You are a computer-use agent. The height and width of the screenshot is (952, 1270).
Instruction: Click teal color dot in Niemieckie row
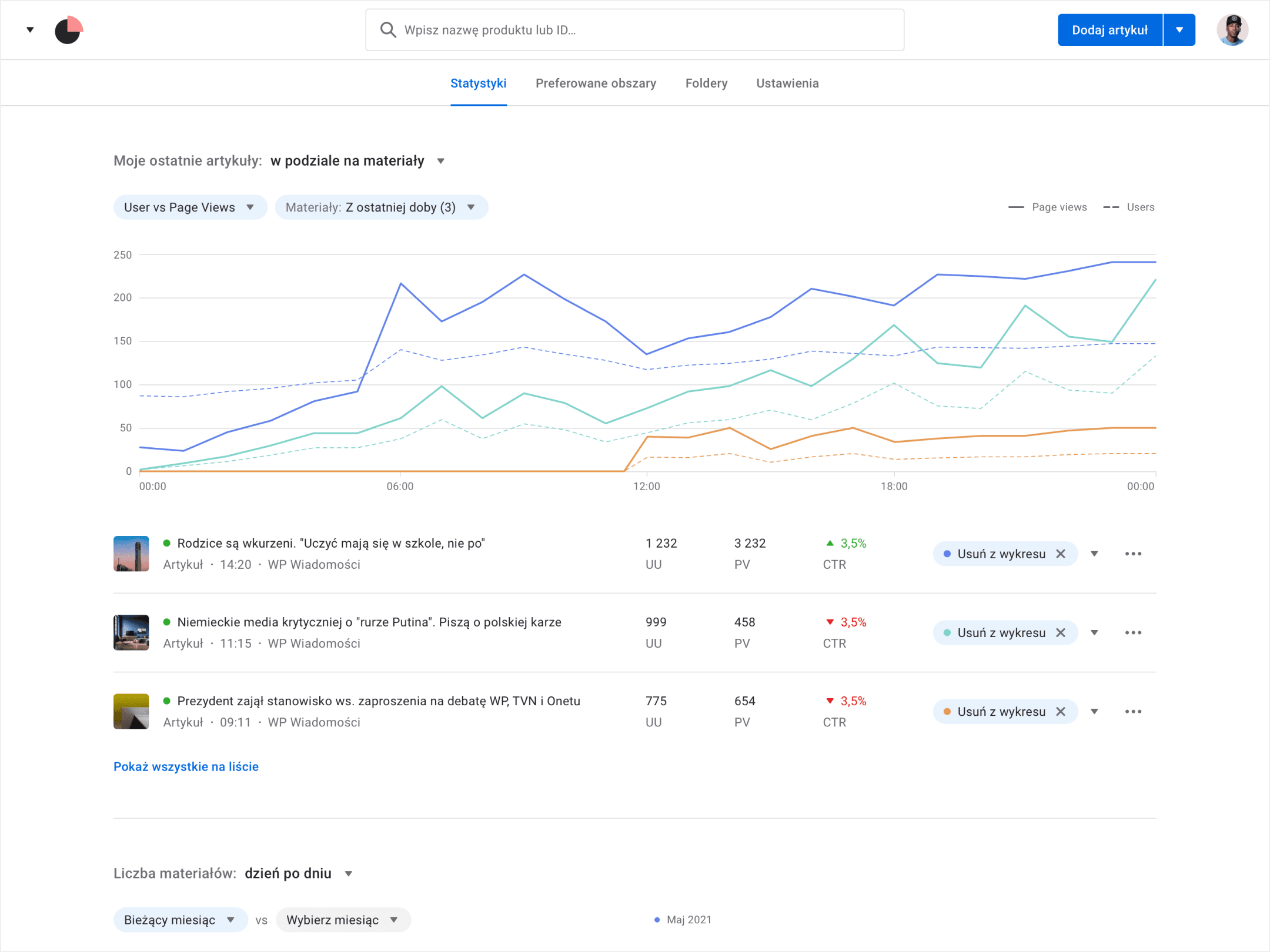point(947,633)
